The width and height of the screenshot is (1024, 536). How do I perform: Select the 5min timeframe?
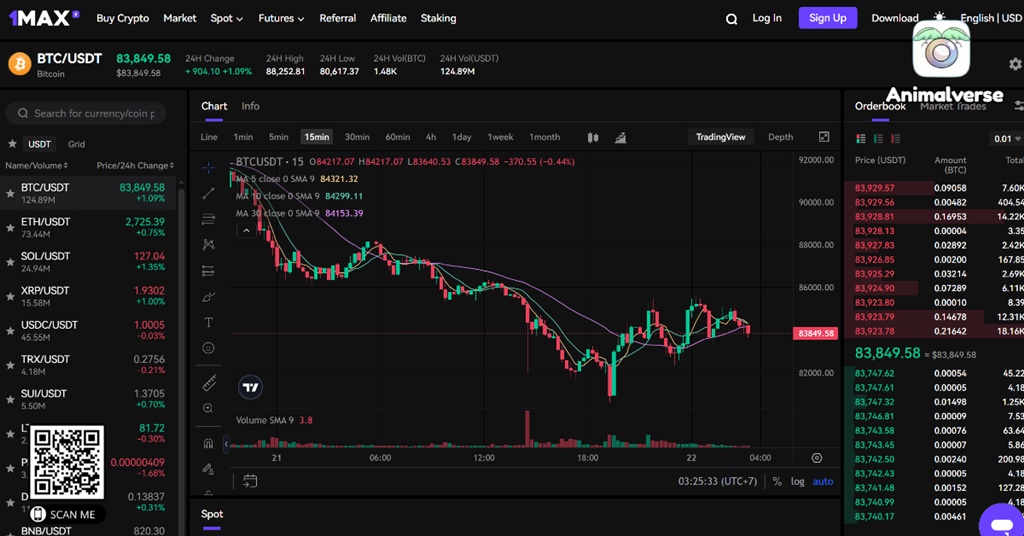pos(278,137)
